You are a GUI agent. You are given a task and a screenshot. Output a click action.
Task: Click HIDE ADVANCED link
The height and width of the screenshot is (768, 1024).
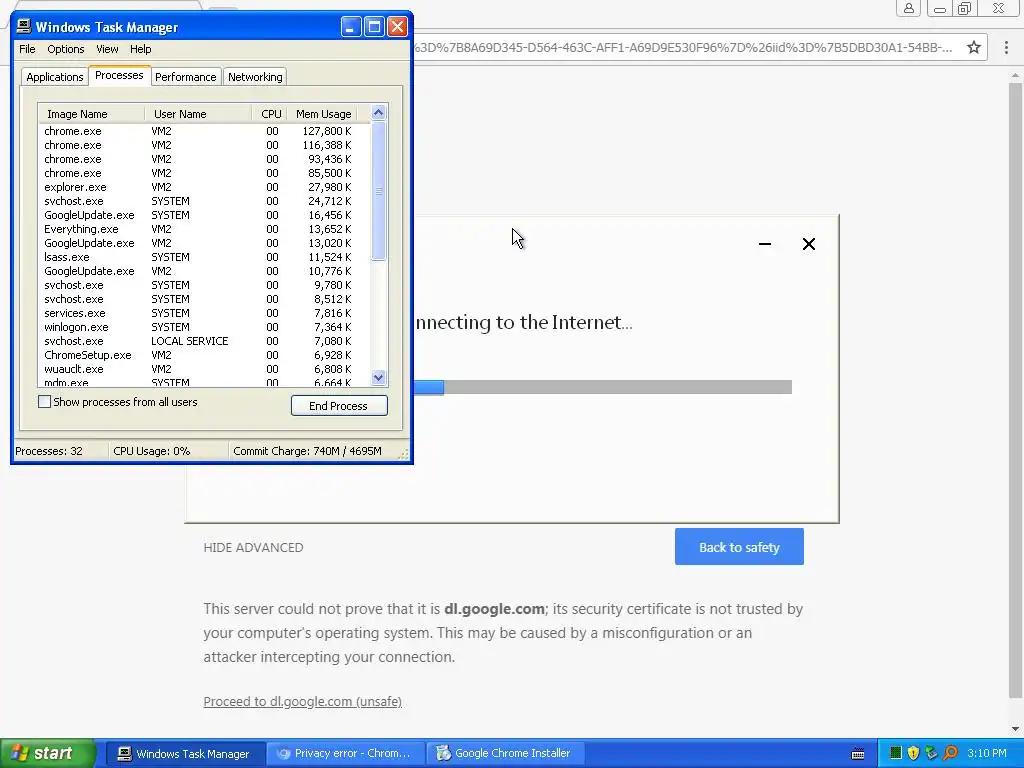pos(253,547)
